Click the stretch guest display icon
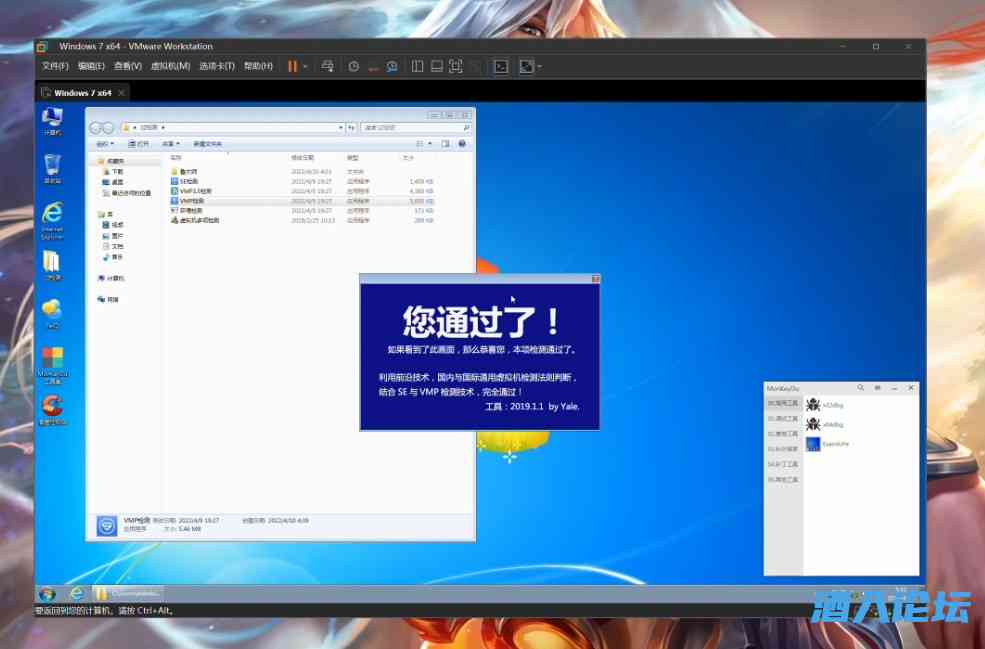 tap(526, 67)
